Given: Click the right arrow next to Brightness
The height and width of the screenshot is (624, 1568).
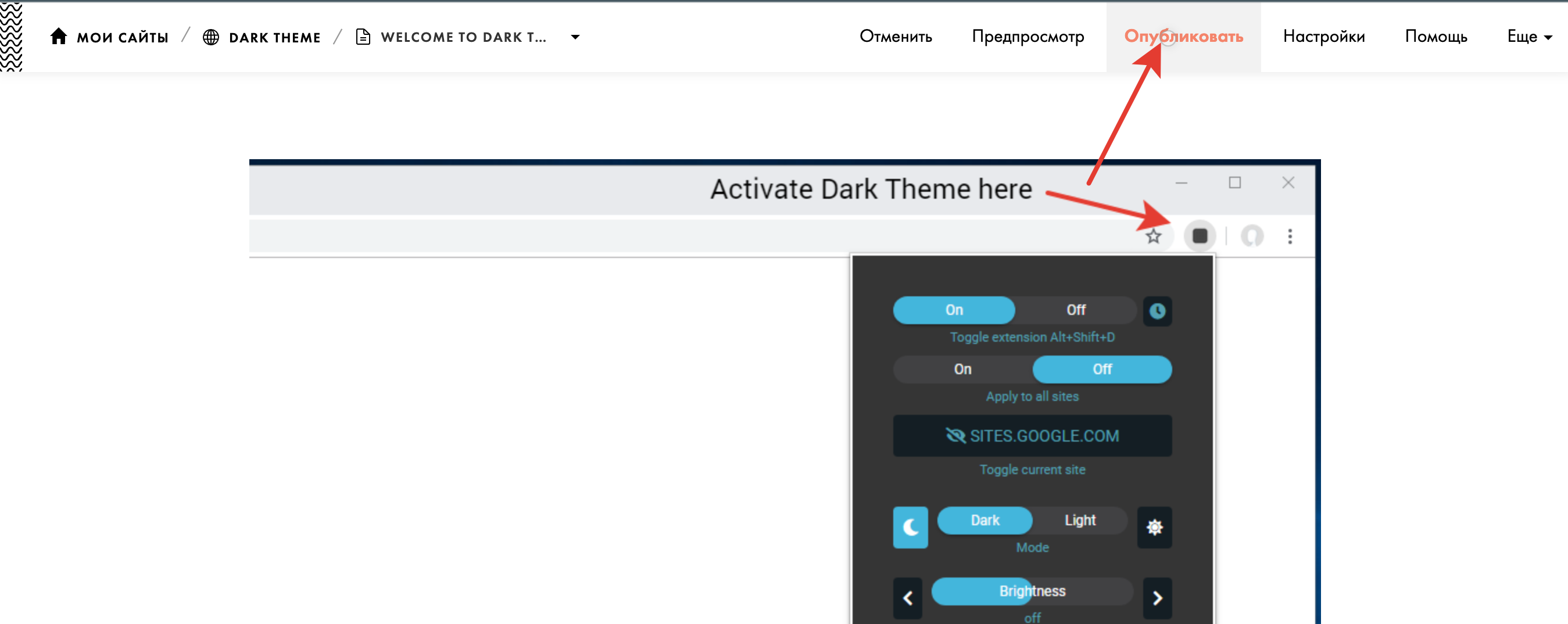Looking at the screenshot, I should click(x=1157, y=598).
